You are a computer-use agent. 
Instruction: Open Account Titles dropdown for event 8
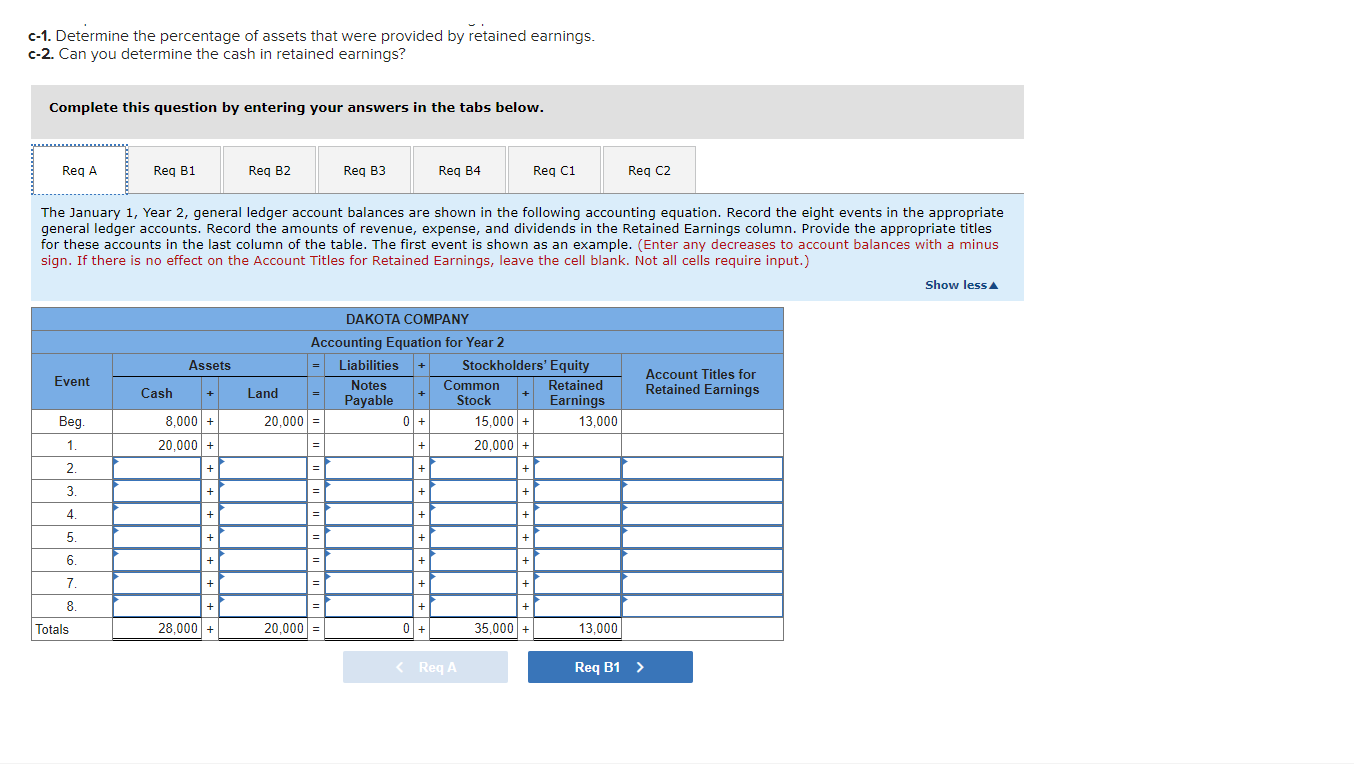point(702,606)
